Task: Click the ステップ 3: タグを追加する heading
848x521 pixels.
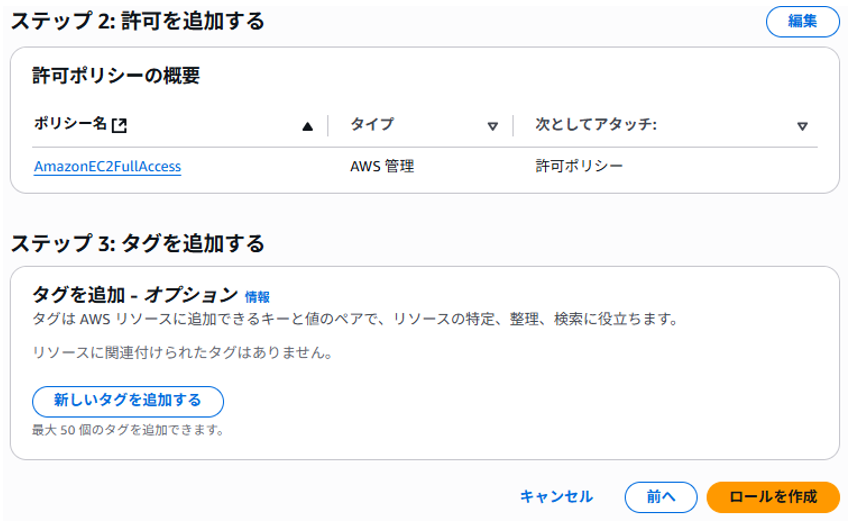Action: pyautogui.click(x=138, y=243)
